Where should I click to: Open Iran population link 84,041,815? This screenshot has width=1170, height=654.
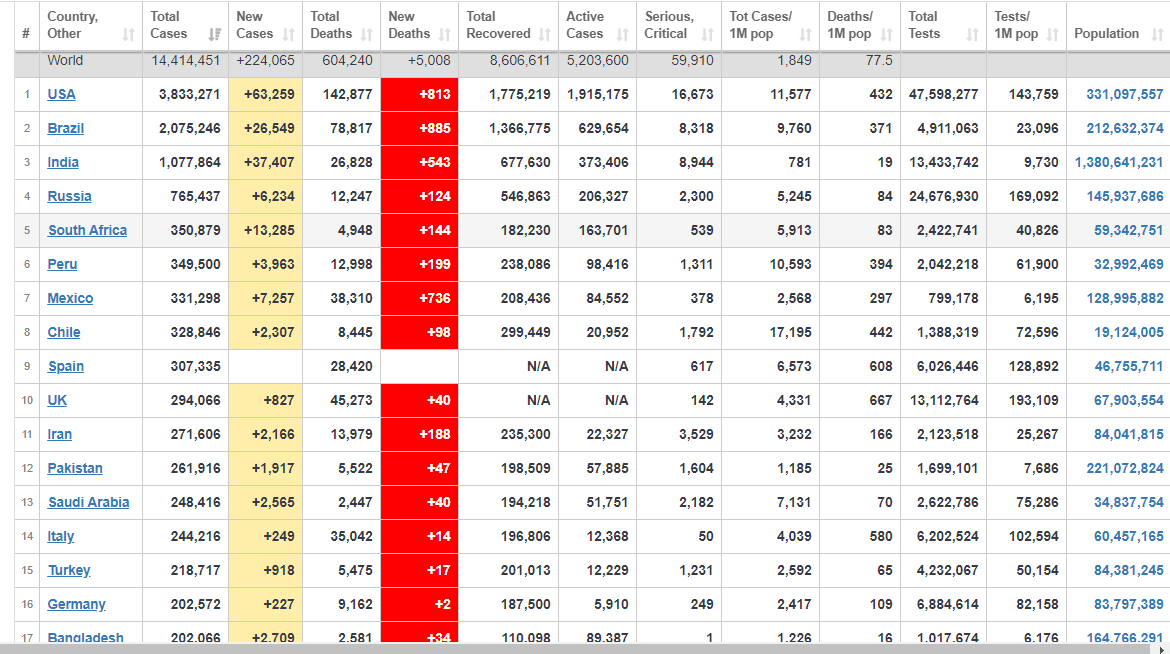coord(1128,434)
